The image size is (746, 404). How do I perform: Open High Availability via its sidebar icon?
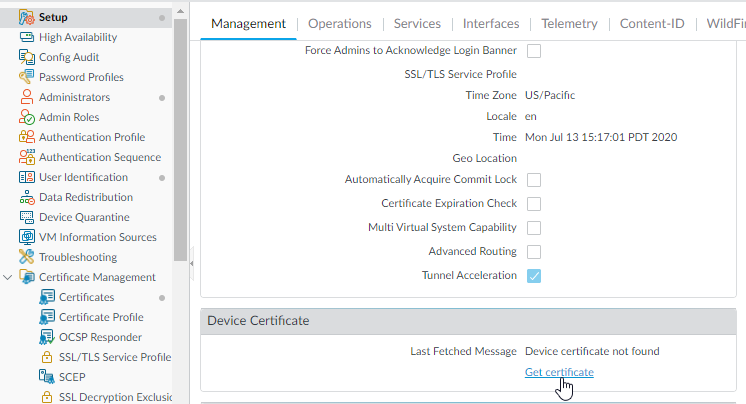click(x=28, y=37)
